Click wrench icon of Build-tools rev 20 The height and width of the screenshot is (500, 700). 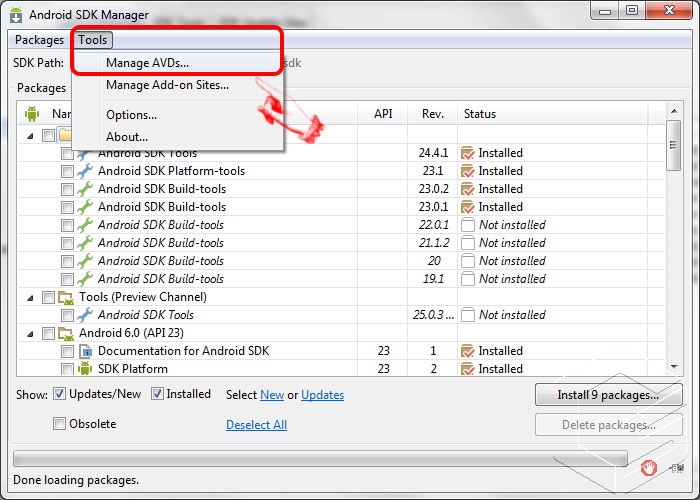click(x=85, y=261)
